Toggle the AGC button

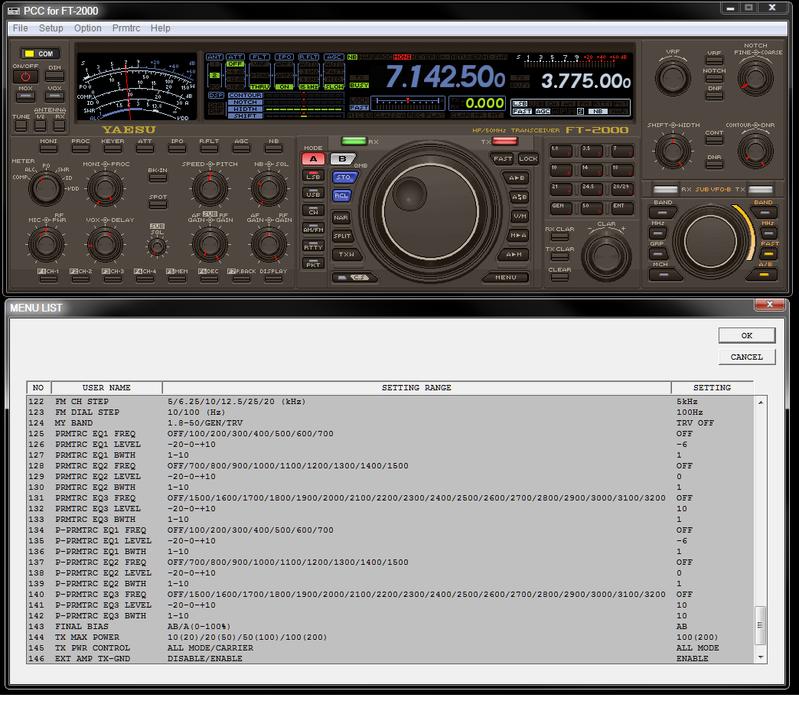point(241,148)
